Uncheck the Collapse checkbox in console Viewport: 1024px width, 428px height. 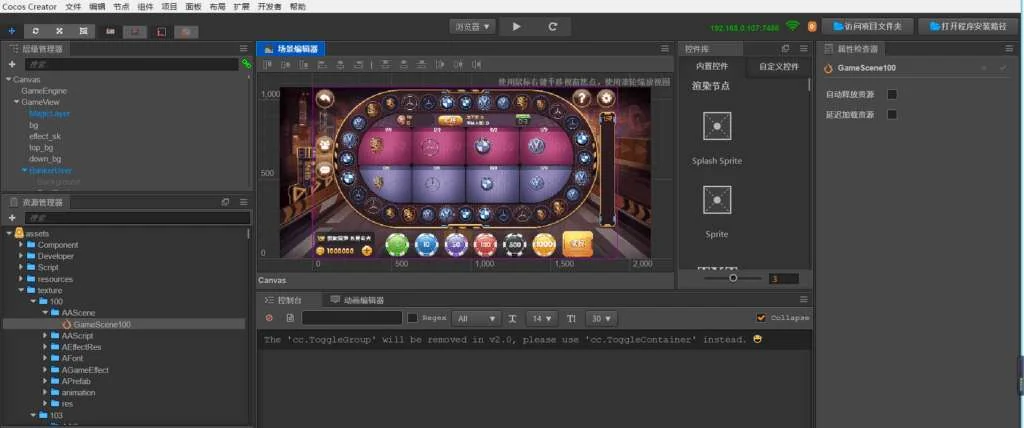[762, 318]
